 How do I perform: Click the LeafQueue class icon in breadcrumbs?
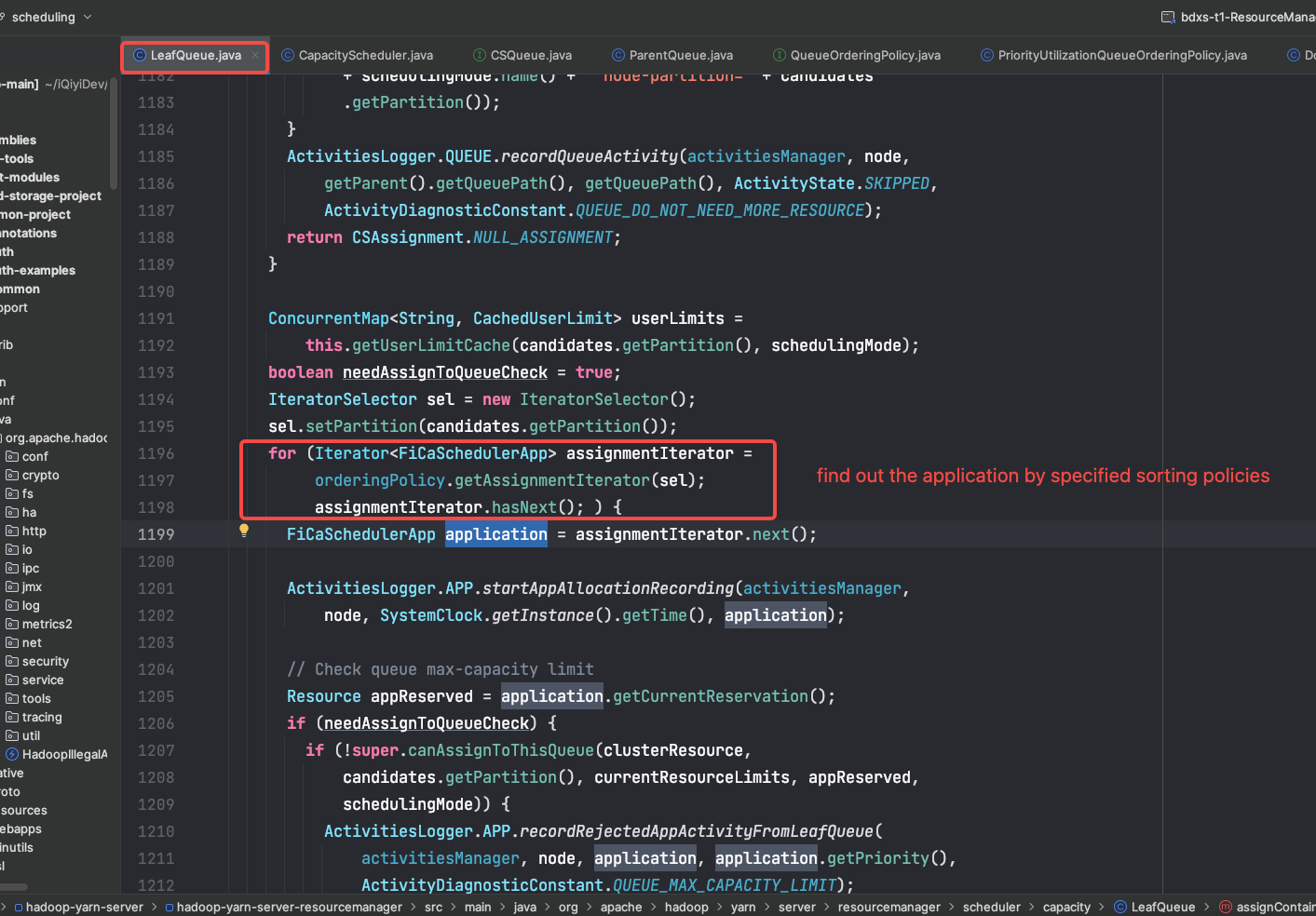point(1120,907)
